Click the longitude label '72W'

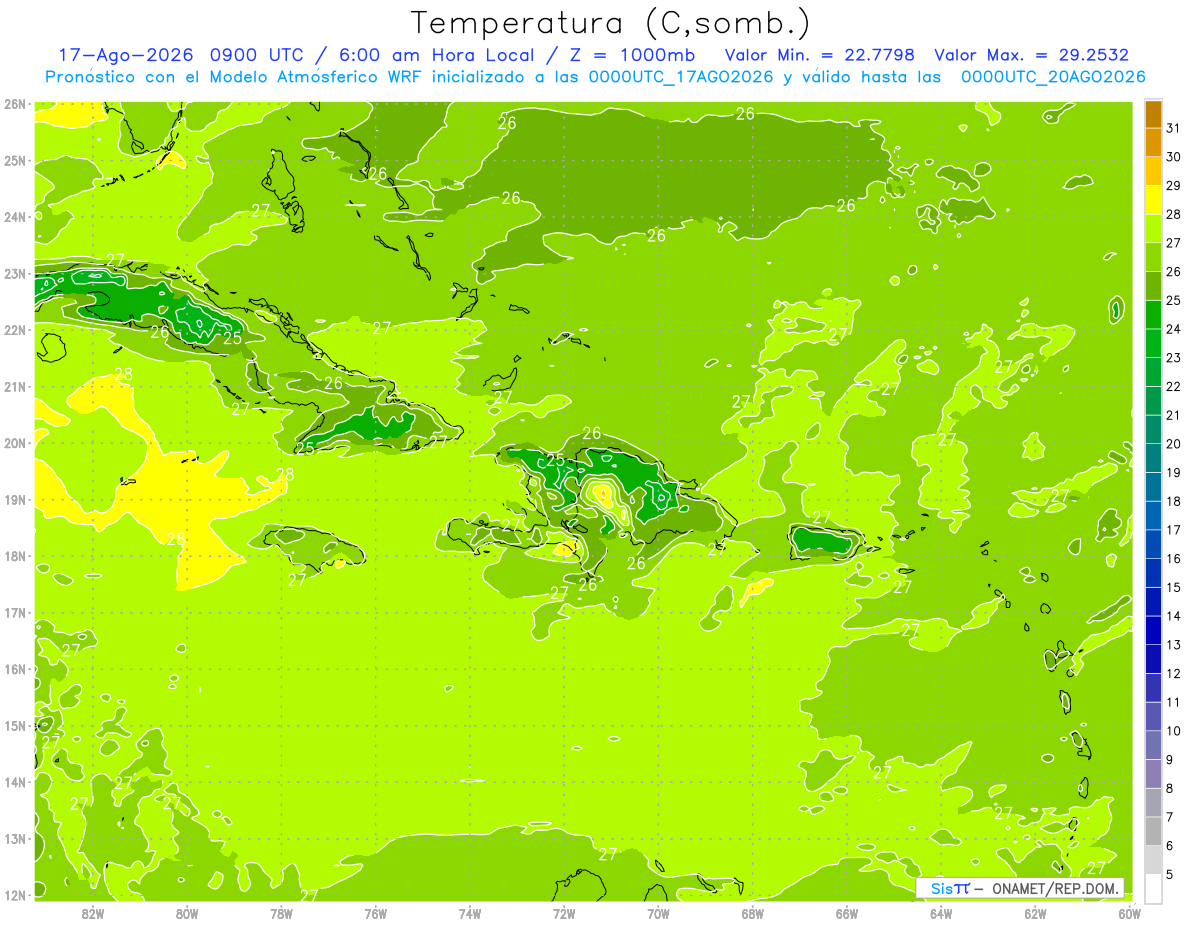(x=564, y=912)
